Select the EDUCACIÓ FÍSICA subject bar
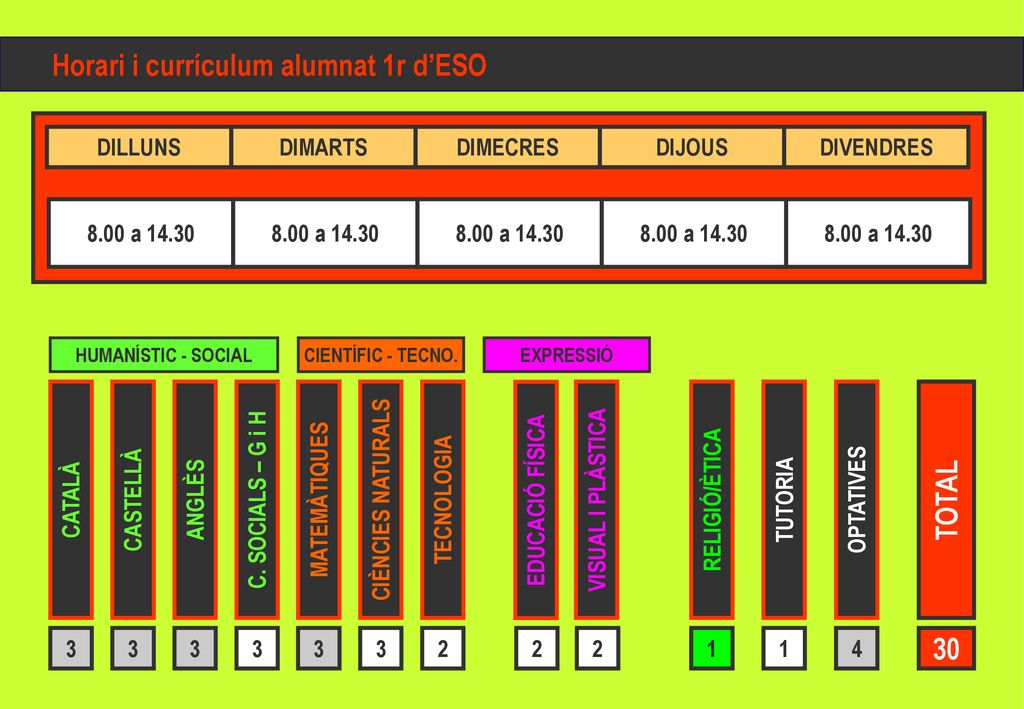This screenshot has height=709, width=1024. [x=536, y=499]
